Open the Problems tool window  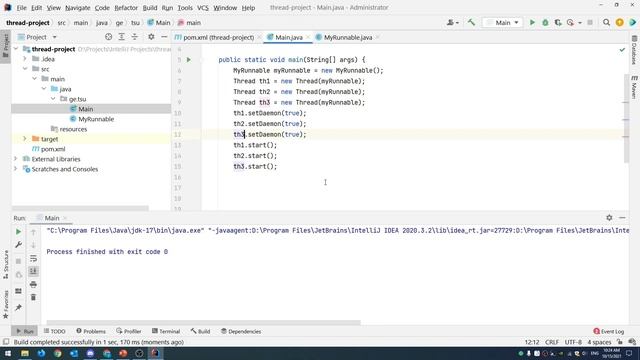click(91, 331)
